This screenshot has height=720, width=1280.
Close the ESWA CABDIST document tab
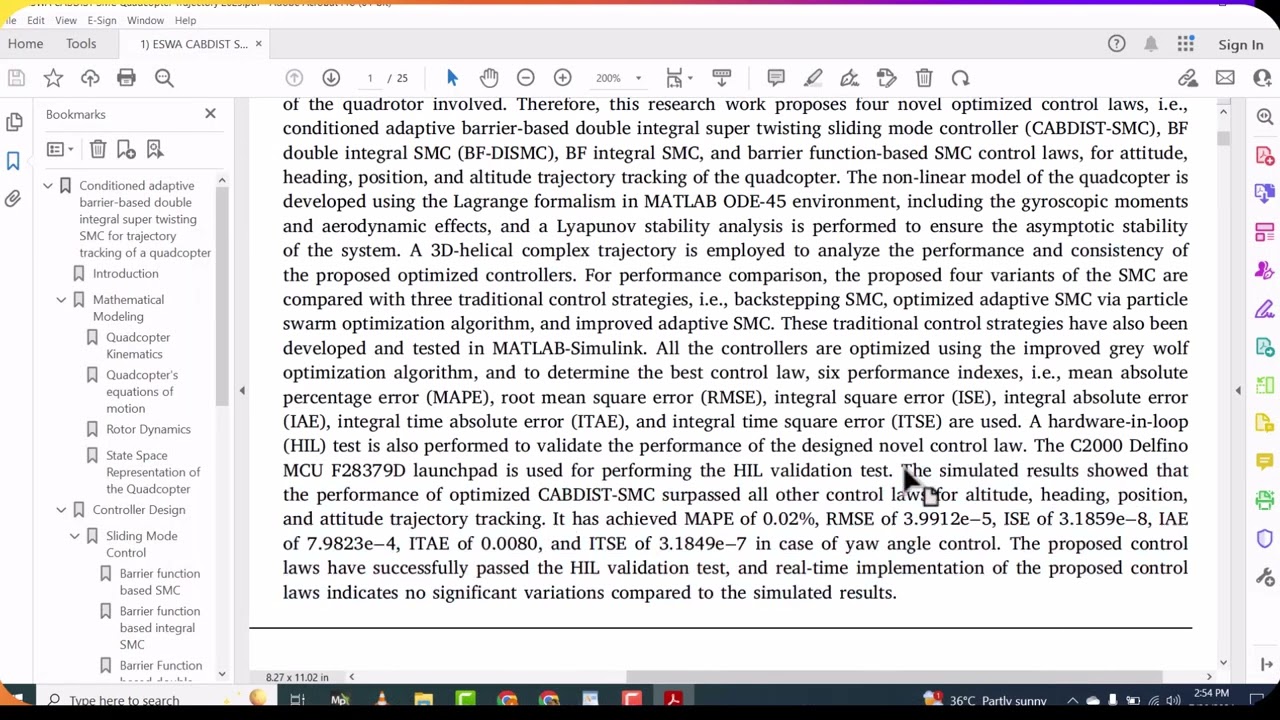[258, 44]
